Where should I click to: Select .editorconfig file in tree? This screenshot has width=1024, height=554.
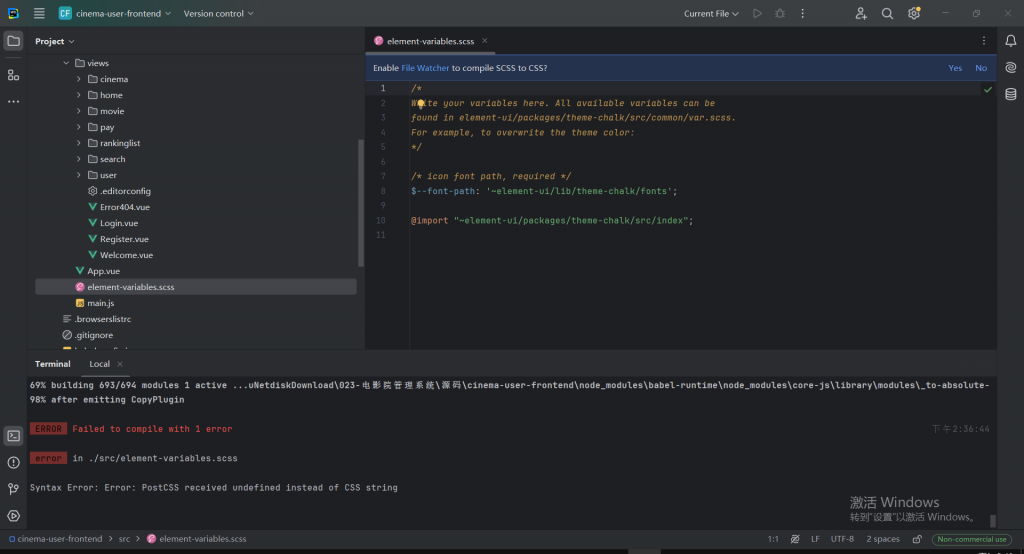[x=119, y=191]
